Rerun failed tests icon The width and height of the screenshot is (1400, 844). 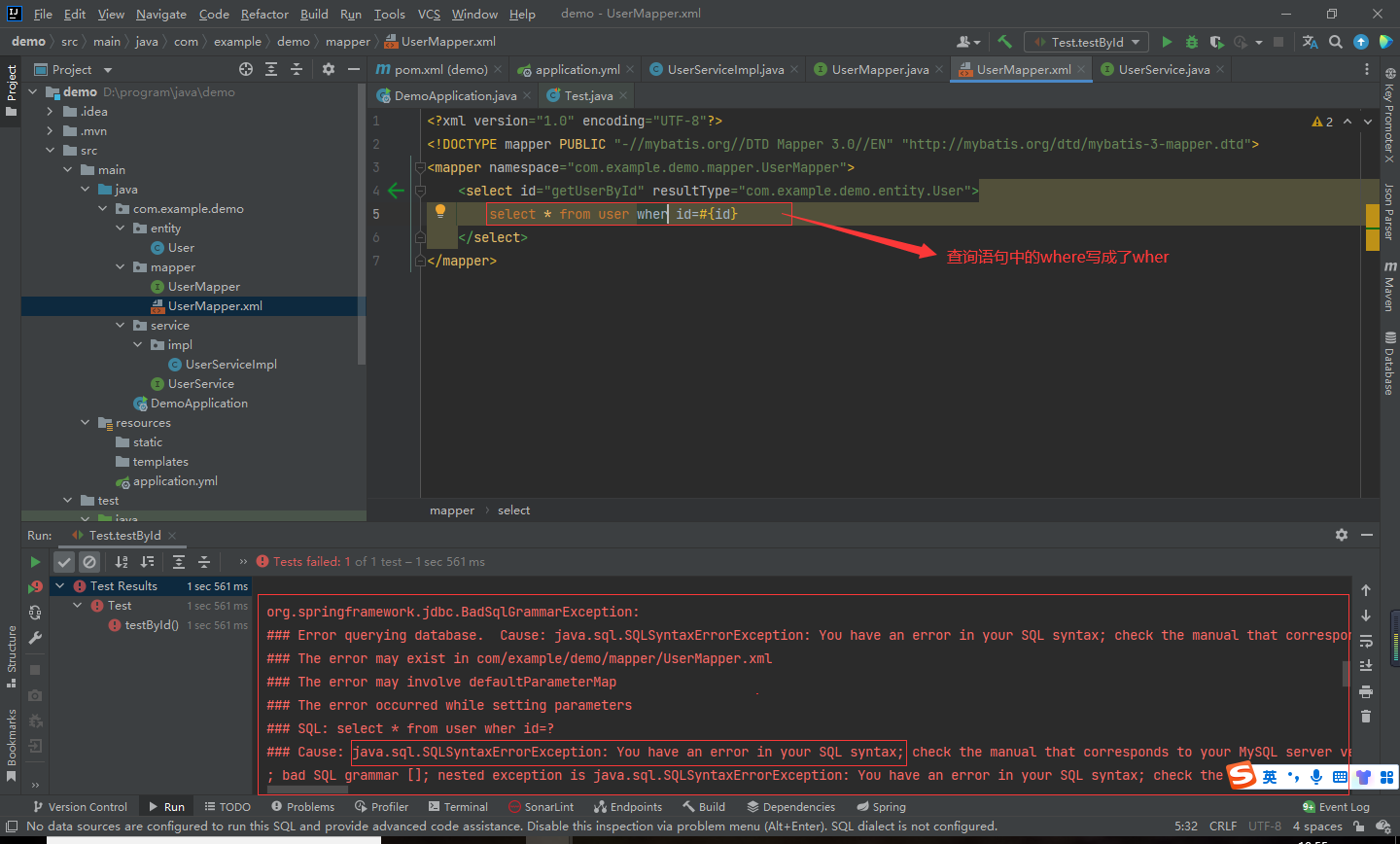click(35, 586)
